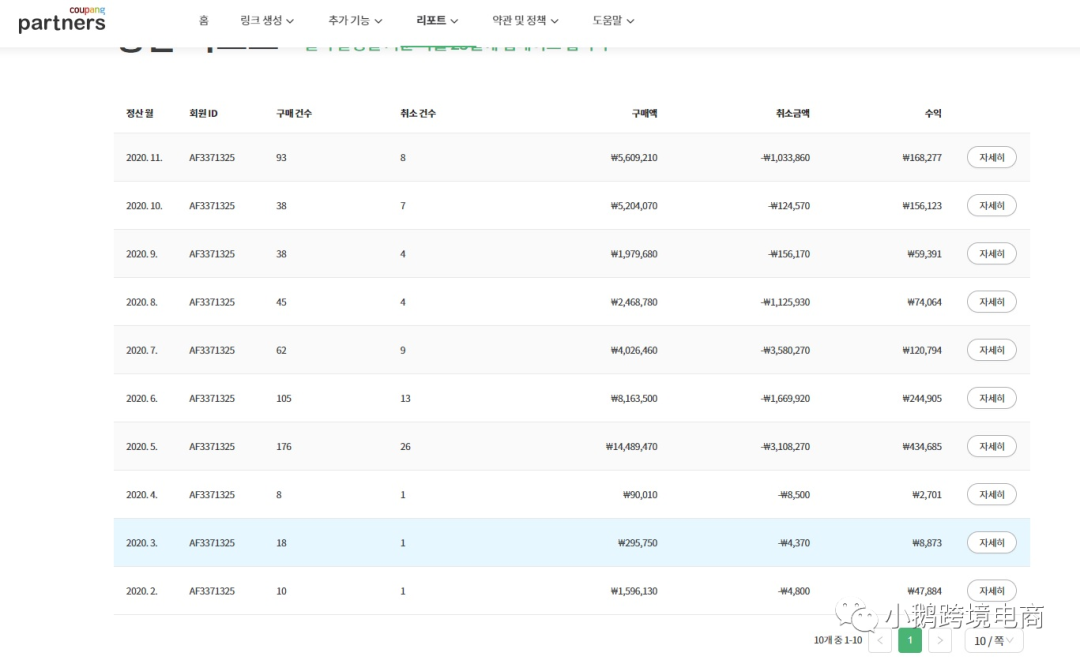Select the ₩8,873 revenue value
1080x664 pixels.
[x=927, y=543]
